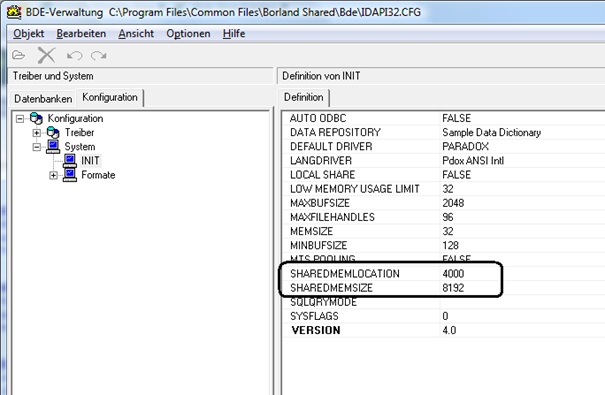Click the SYSFLAGS parameter name
The image size is (605, 395).
click(314, 316)
